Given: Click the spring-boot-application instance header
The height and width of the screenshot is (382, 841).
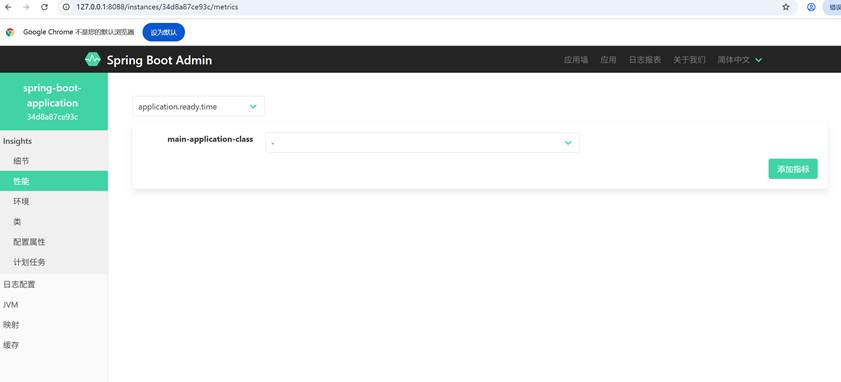Looking at the screenshot, I should (x=54, y=101).
